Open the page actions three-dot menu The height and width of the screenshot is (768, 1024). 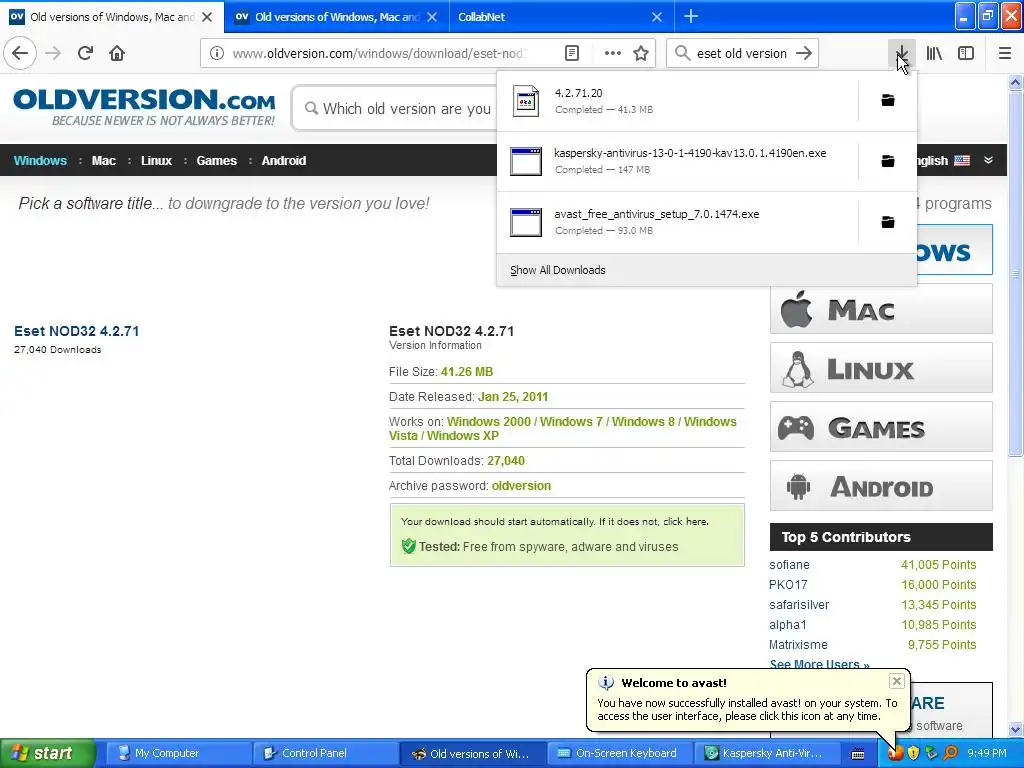(x=613, y=53)
